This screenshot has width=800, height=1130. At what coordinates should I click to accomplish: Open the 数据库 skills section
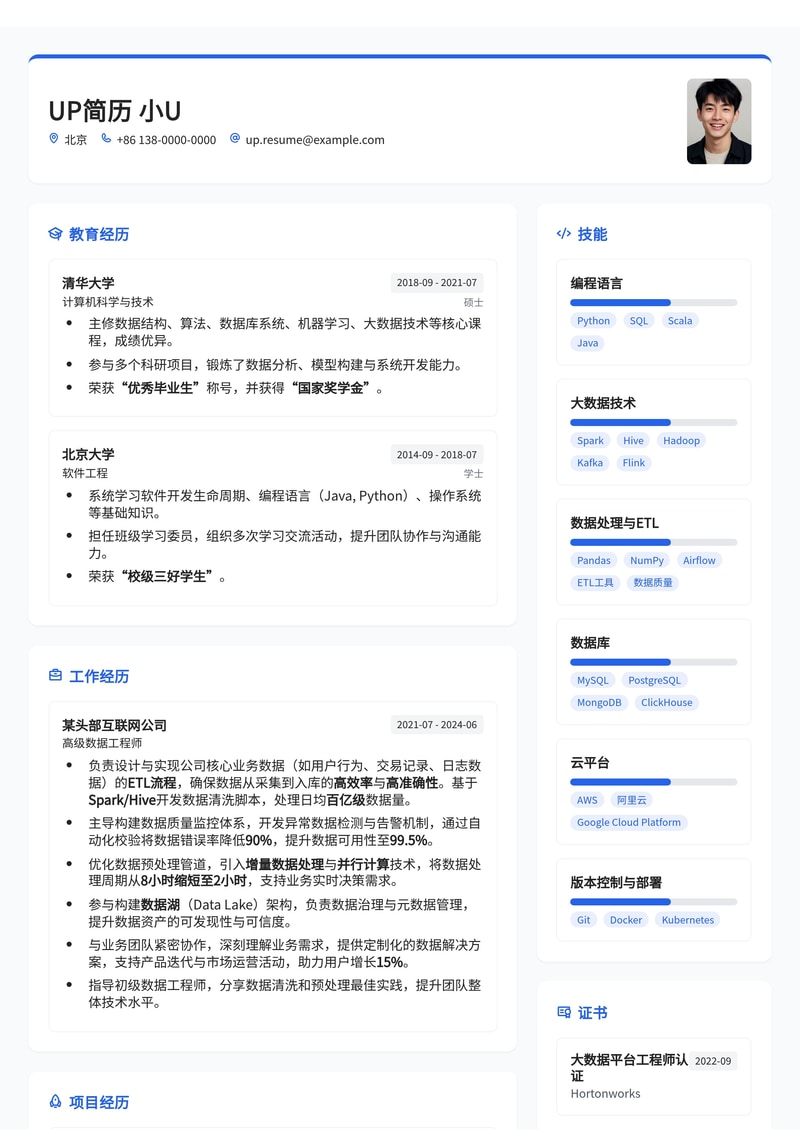(591, 643)
